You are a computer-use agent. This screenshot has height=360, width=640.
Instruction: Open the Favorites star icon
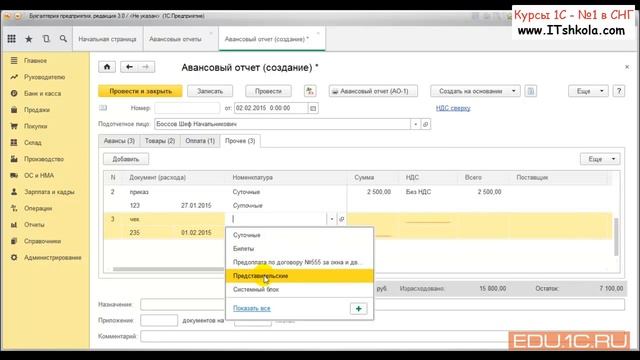(x=29, y=39)
